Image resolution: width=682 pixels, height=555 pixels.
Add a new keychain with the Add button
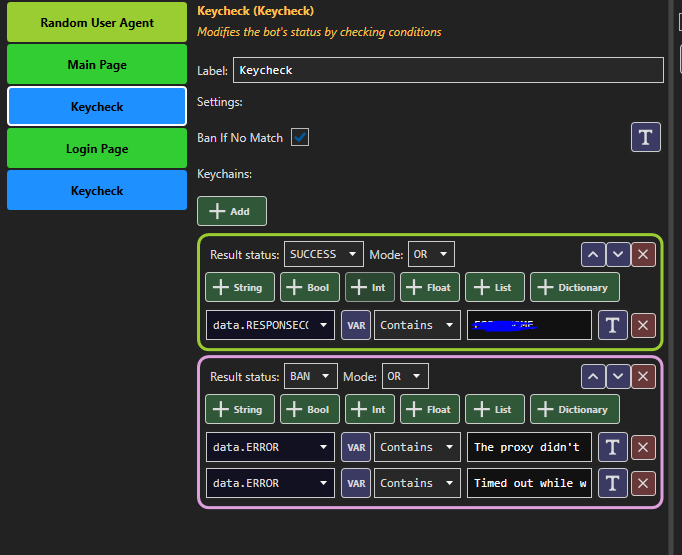coord(232,211)
